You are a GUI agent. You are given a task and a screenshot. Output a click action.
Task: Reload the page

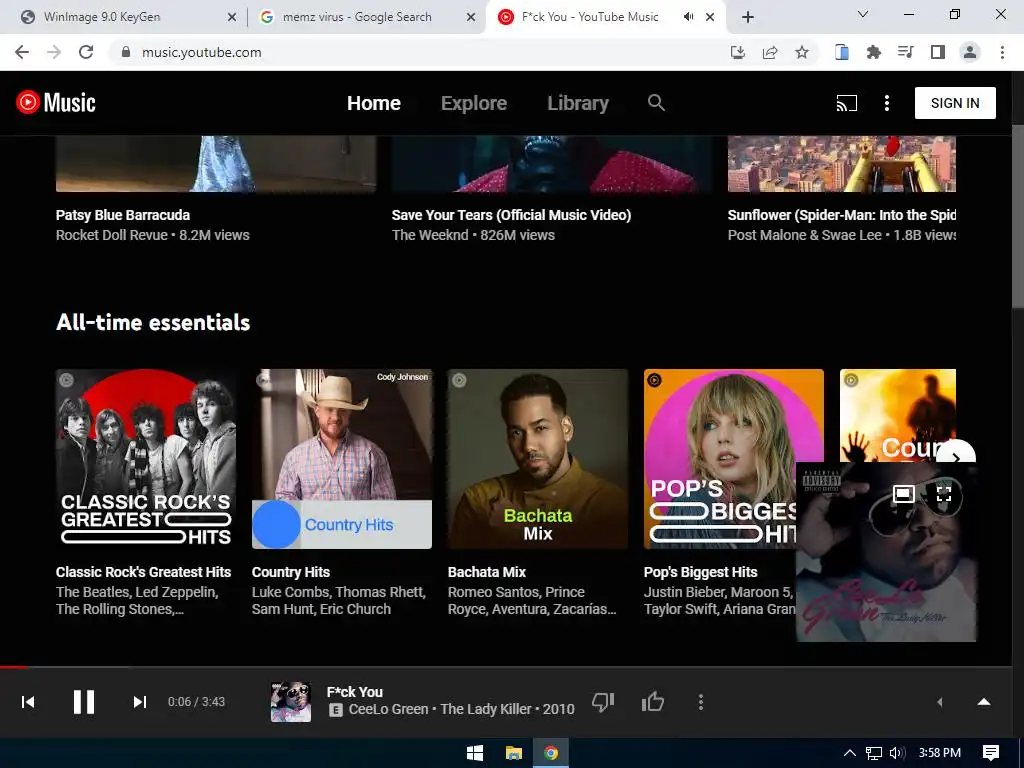(86, 52)
